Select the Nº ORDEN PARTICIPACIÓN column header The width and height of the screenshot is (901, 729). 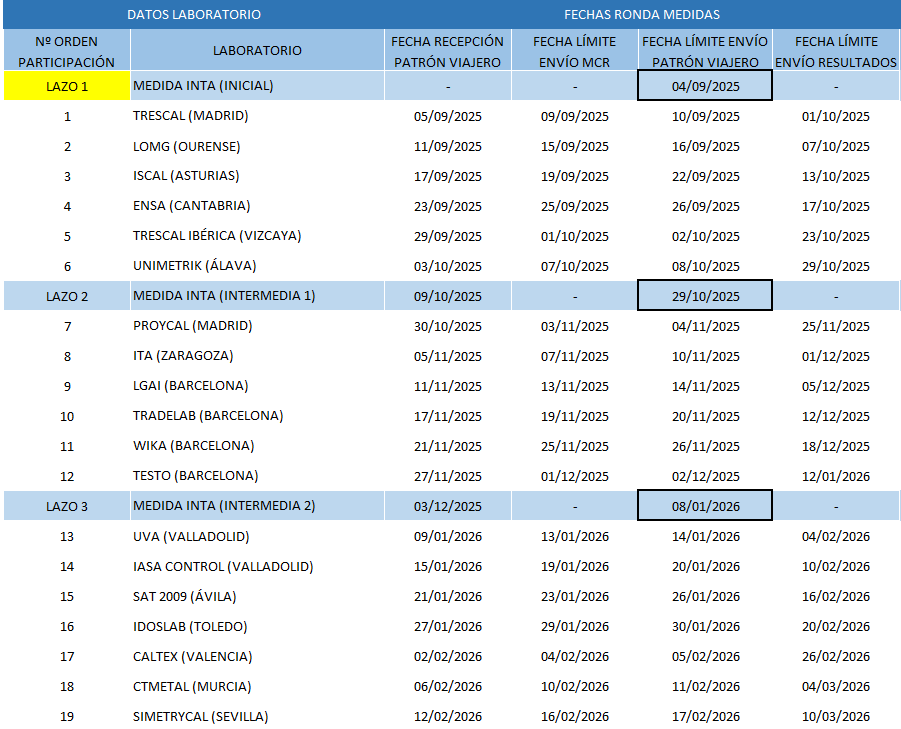click(x=67, y=51)
